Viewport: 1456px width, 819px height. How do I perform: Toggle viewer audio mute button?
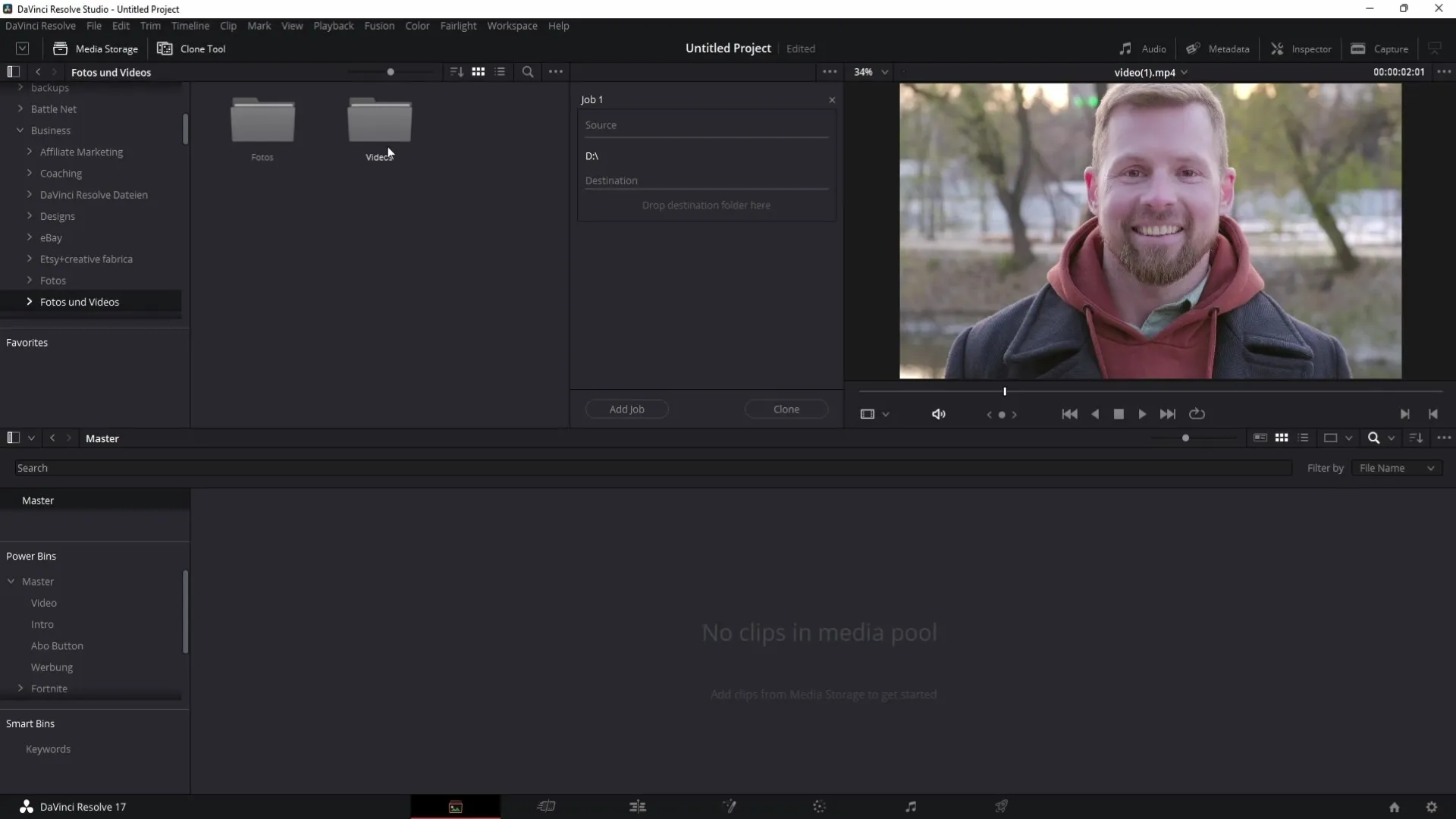[x=938, y=414]
